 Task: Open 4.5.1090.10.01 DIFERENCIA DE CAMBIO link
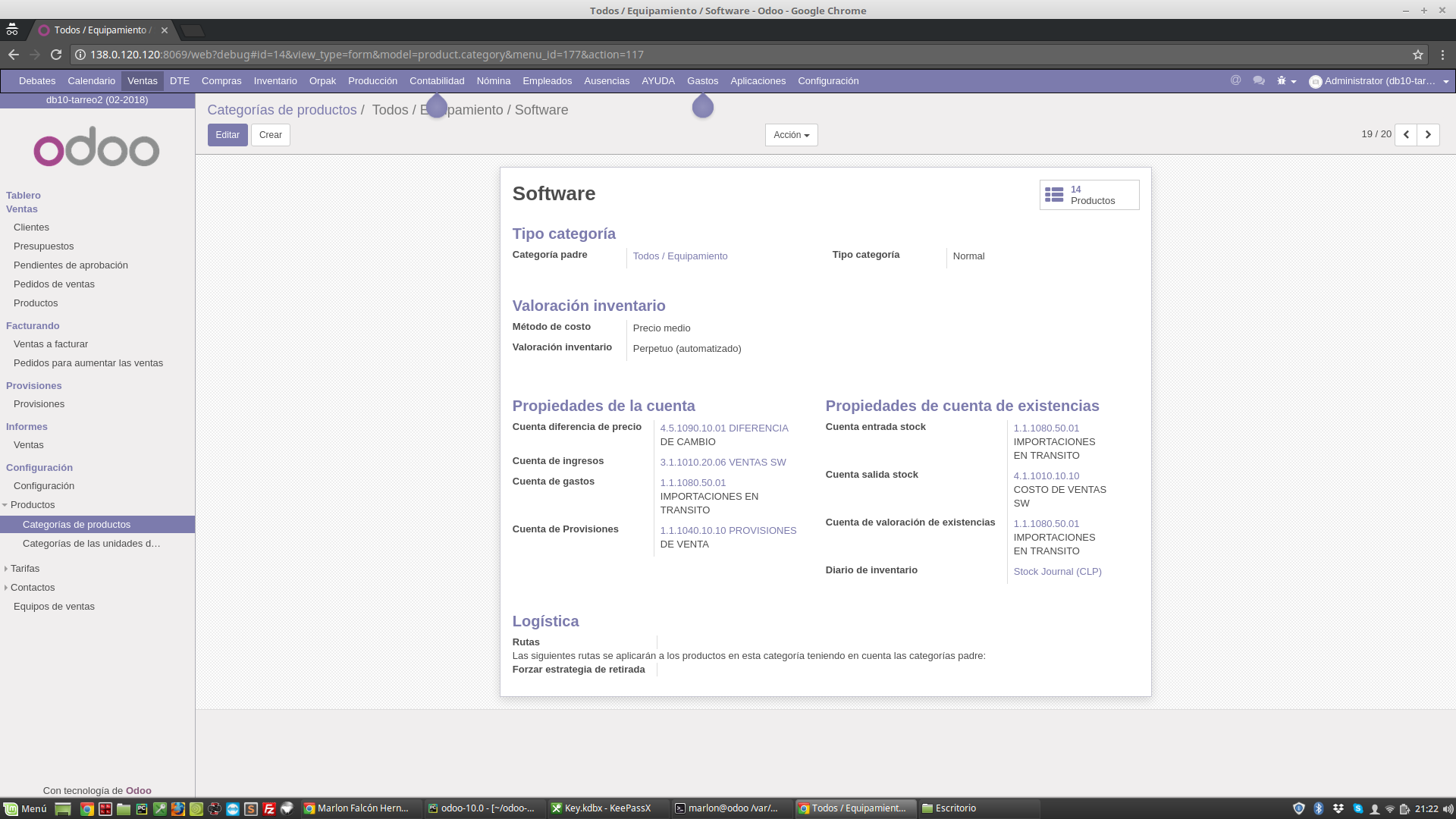(x=724, y=435)
